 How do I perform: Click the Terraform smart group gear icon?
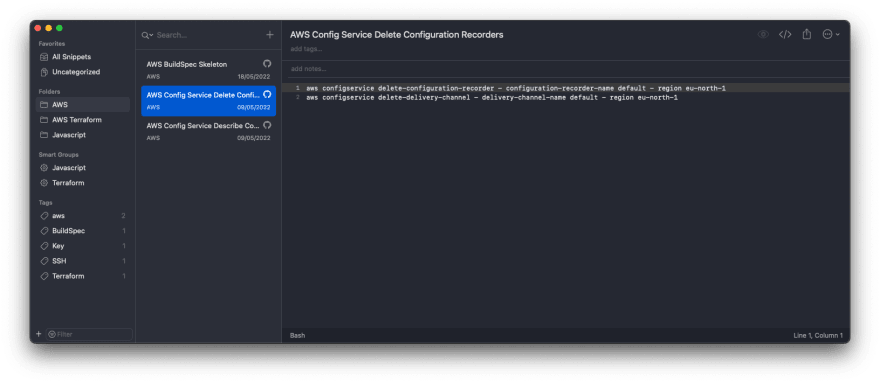click(44, 183)
